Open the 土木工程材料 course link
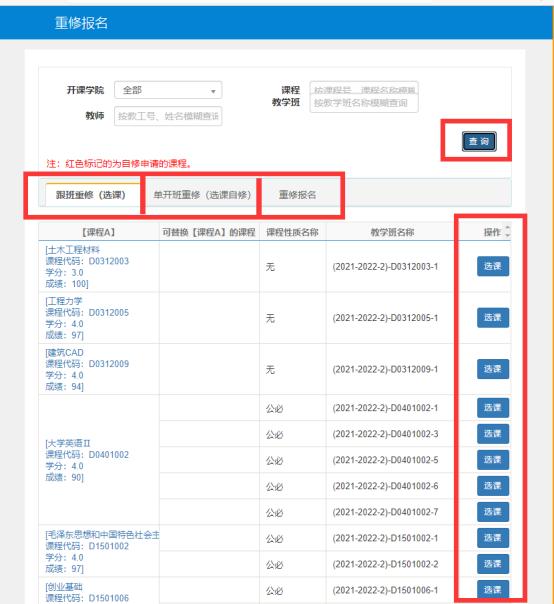 [72, 250]
